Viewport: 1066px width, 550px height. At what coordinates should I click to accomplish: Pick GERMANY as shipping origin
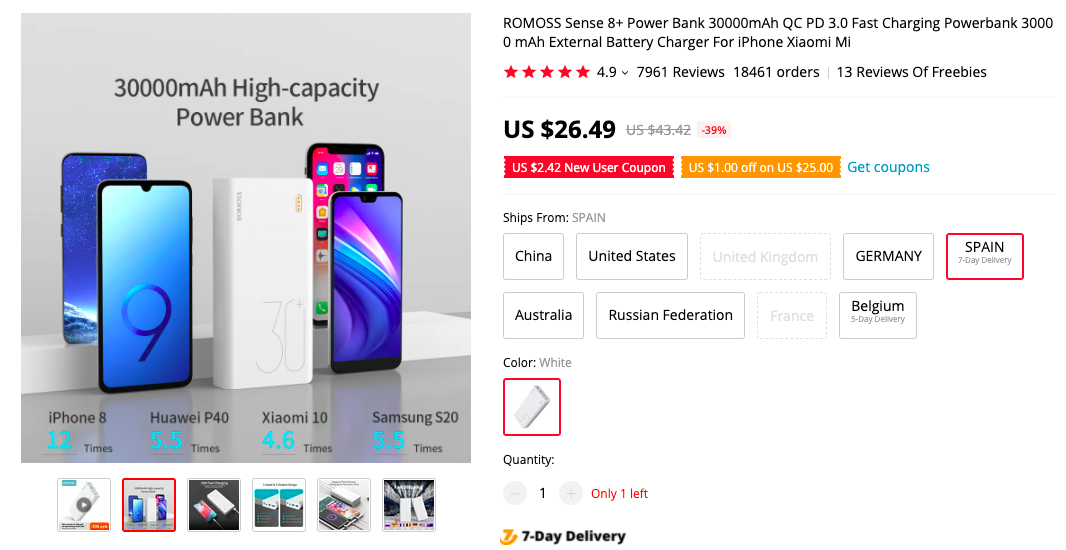[888, 256]
